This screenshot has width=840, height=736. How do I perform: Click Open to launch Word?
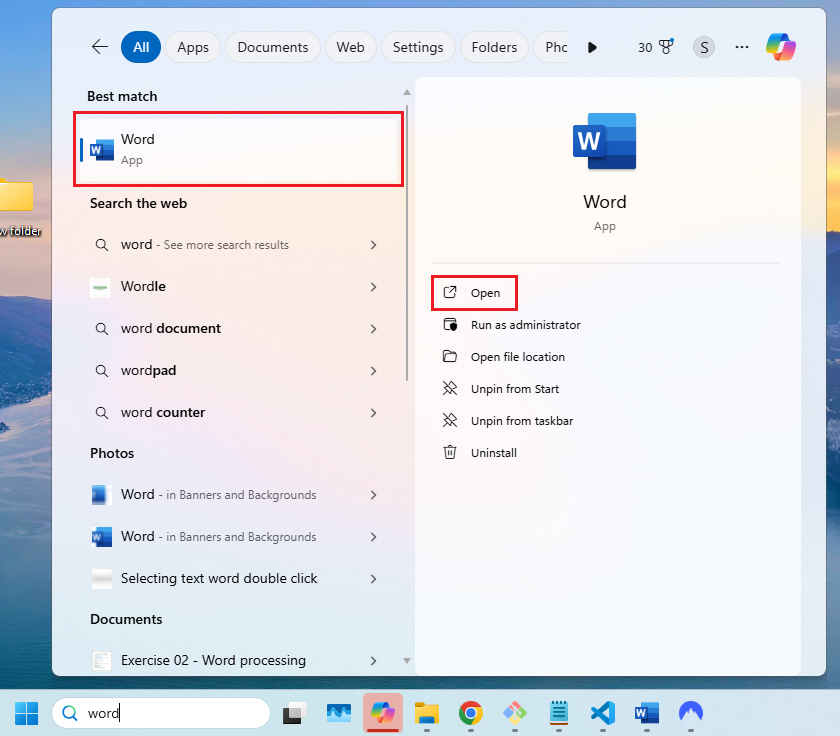(485, 293)
